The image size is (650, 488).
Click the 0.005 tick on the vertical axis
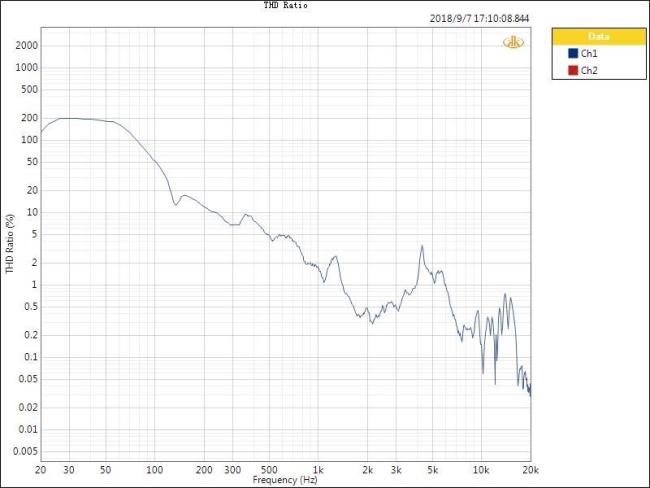click(24, 451)
